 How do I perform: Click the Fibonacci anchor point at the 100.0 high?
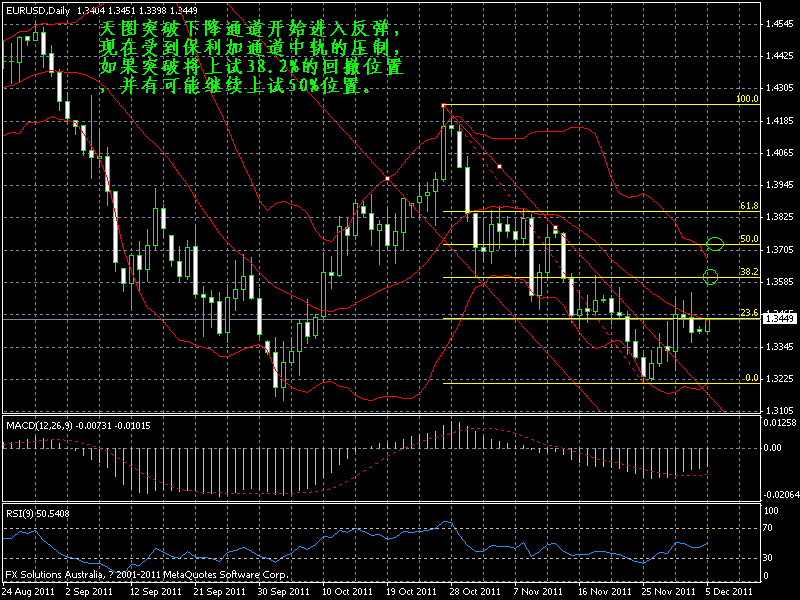[443, 106]
